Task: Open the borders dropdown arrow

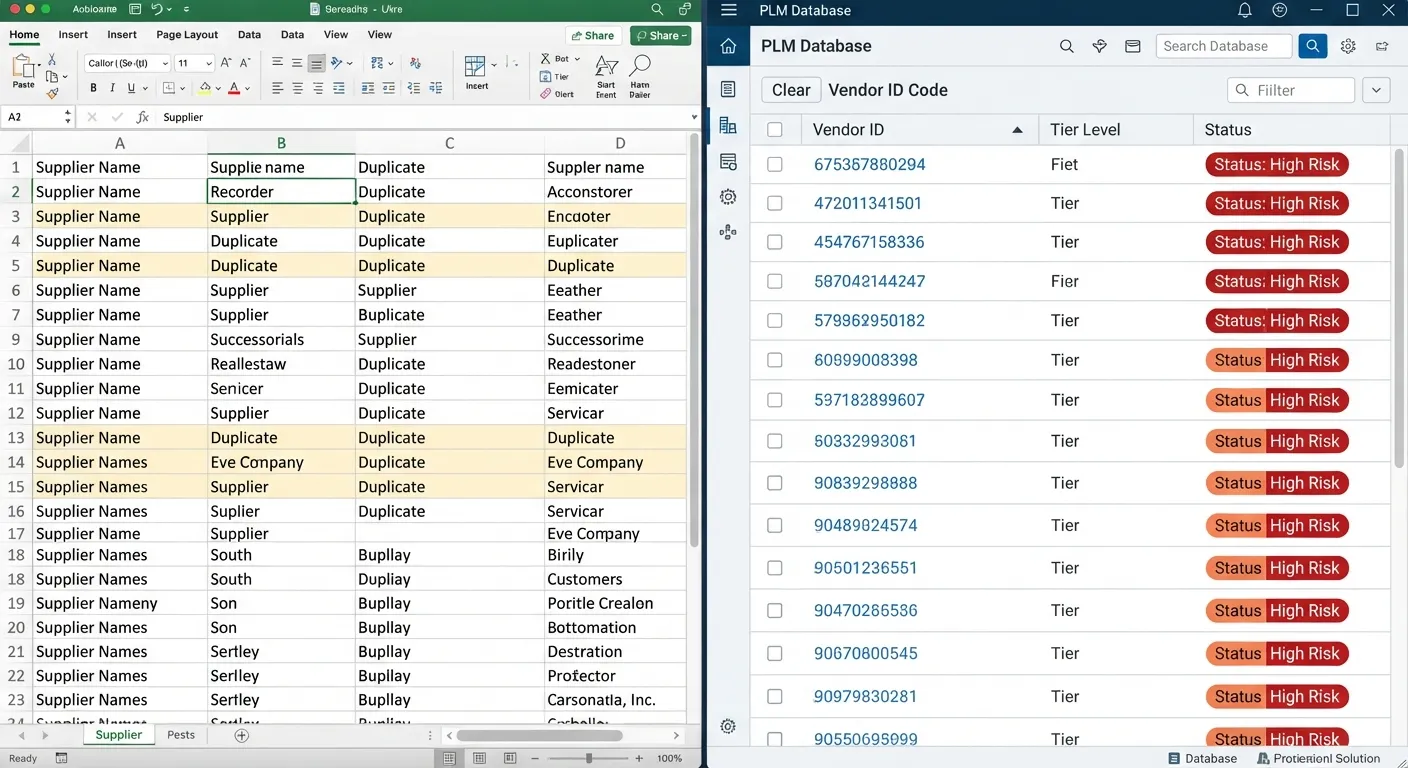Action: pos(183,88)
